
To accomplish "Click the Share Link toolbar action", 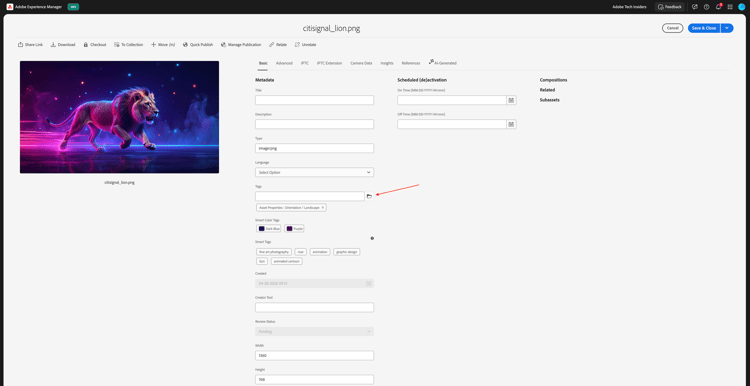I will [30, 44].
